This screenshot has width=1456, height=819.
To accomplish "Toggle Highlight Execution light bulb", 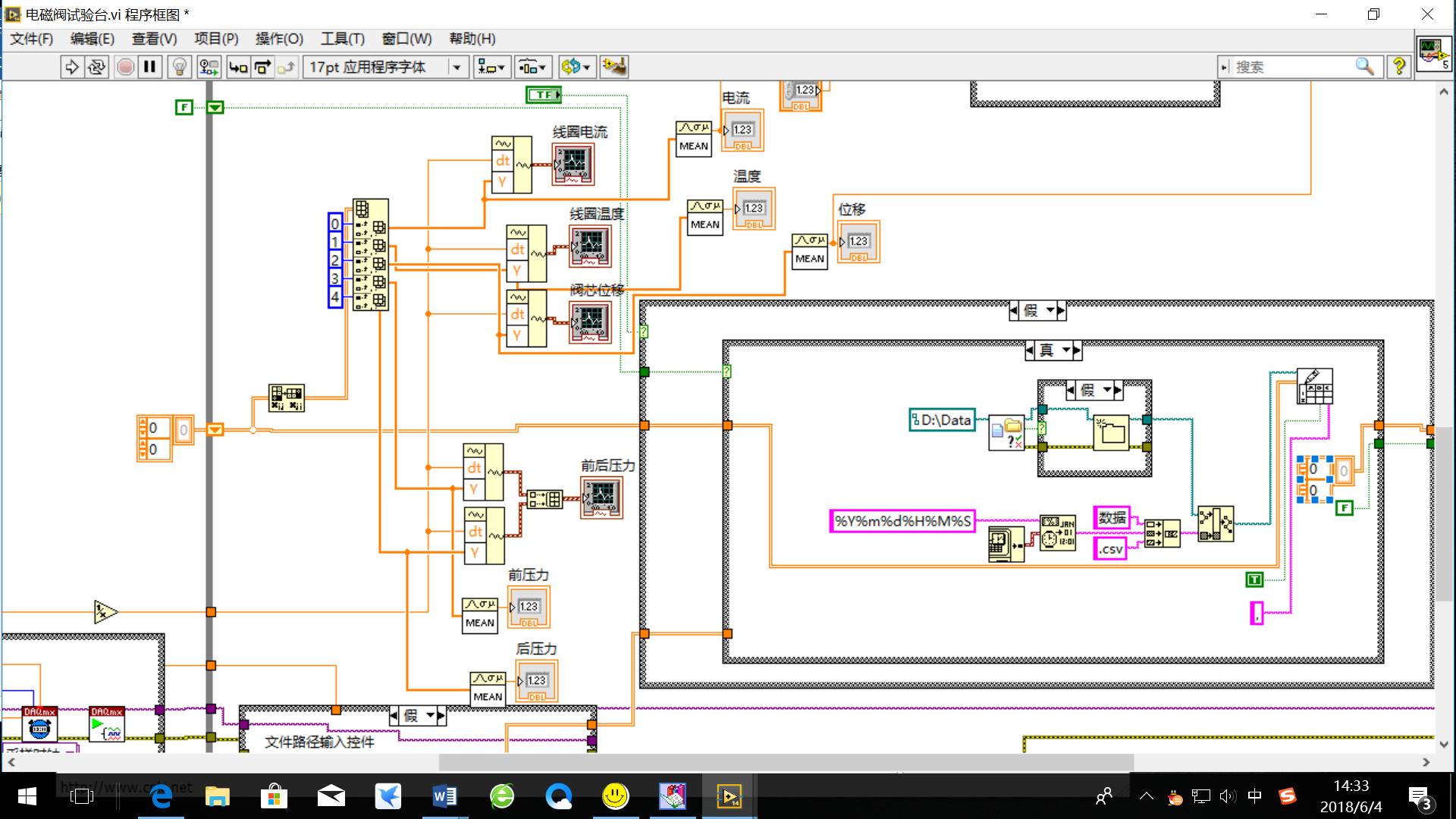I will 180,67.
